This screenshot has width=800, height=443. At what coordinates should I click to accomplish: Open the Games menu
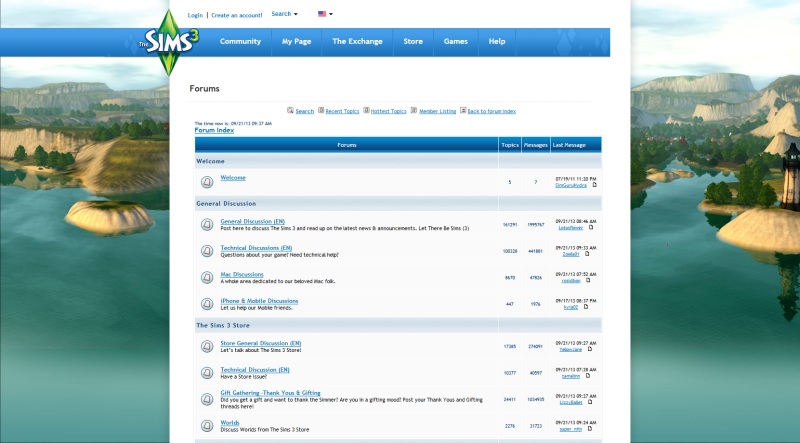(x=456, y=41)
